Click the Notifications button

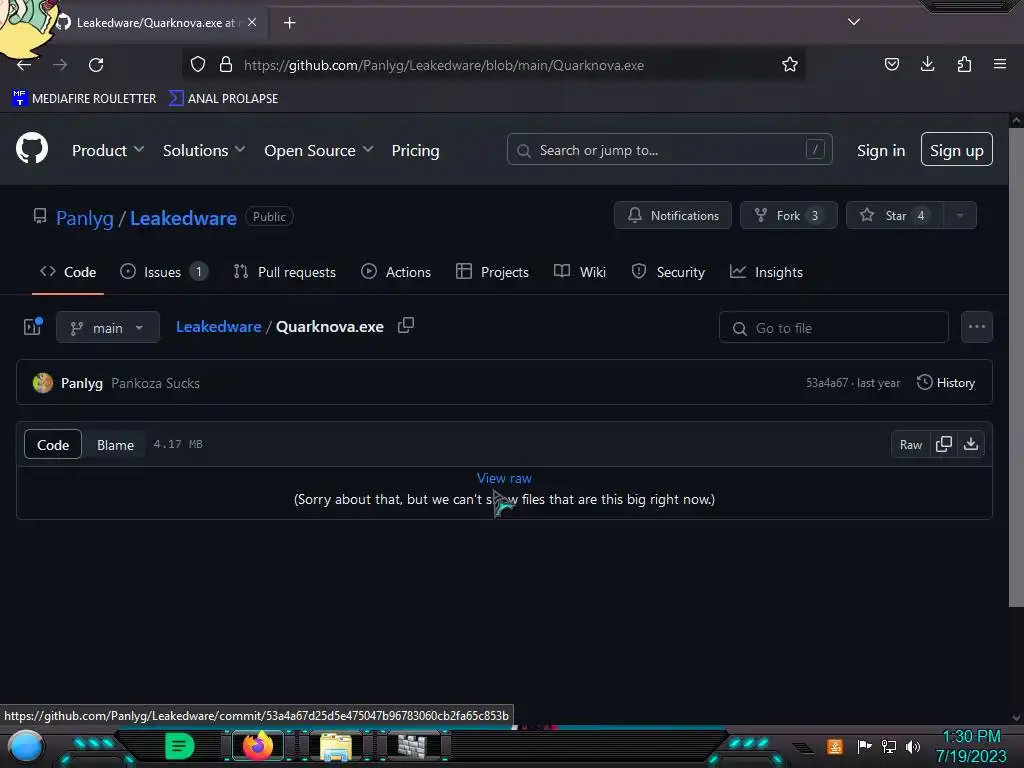pos(673,216)
